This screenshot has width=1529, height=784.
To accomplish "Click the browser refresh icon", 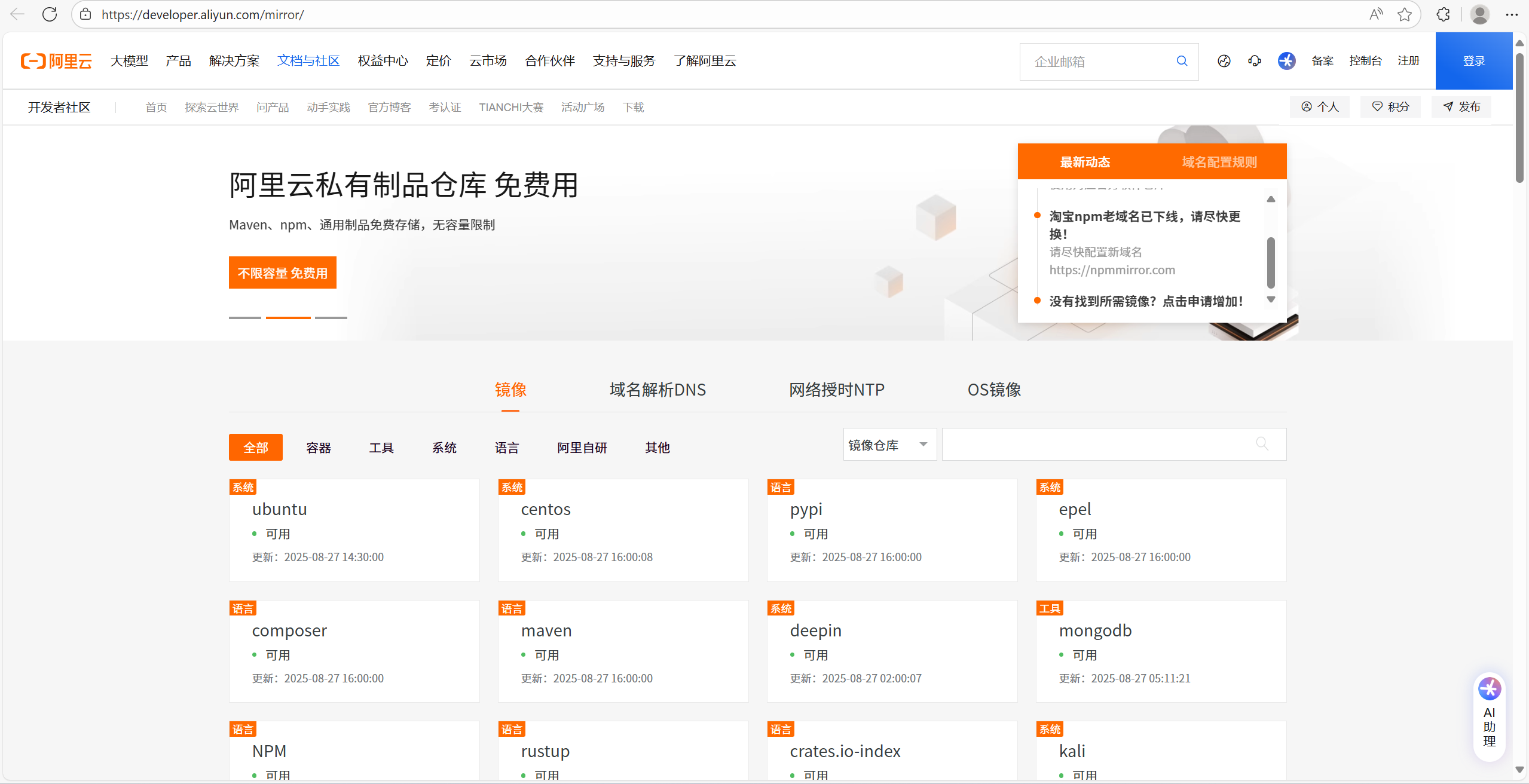I will click(50, 14).
